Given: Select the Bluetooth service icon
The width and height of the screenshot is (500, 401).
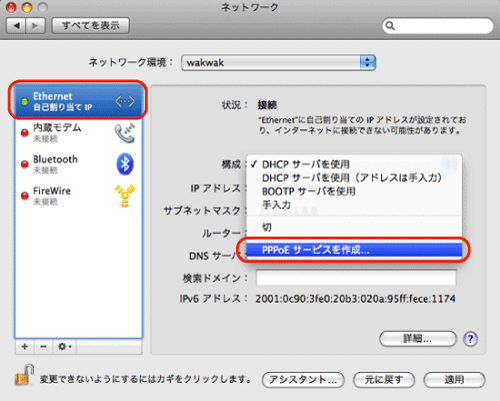Looking at the screenshot, I should tap(125, 164).
